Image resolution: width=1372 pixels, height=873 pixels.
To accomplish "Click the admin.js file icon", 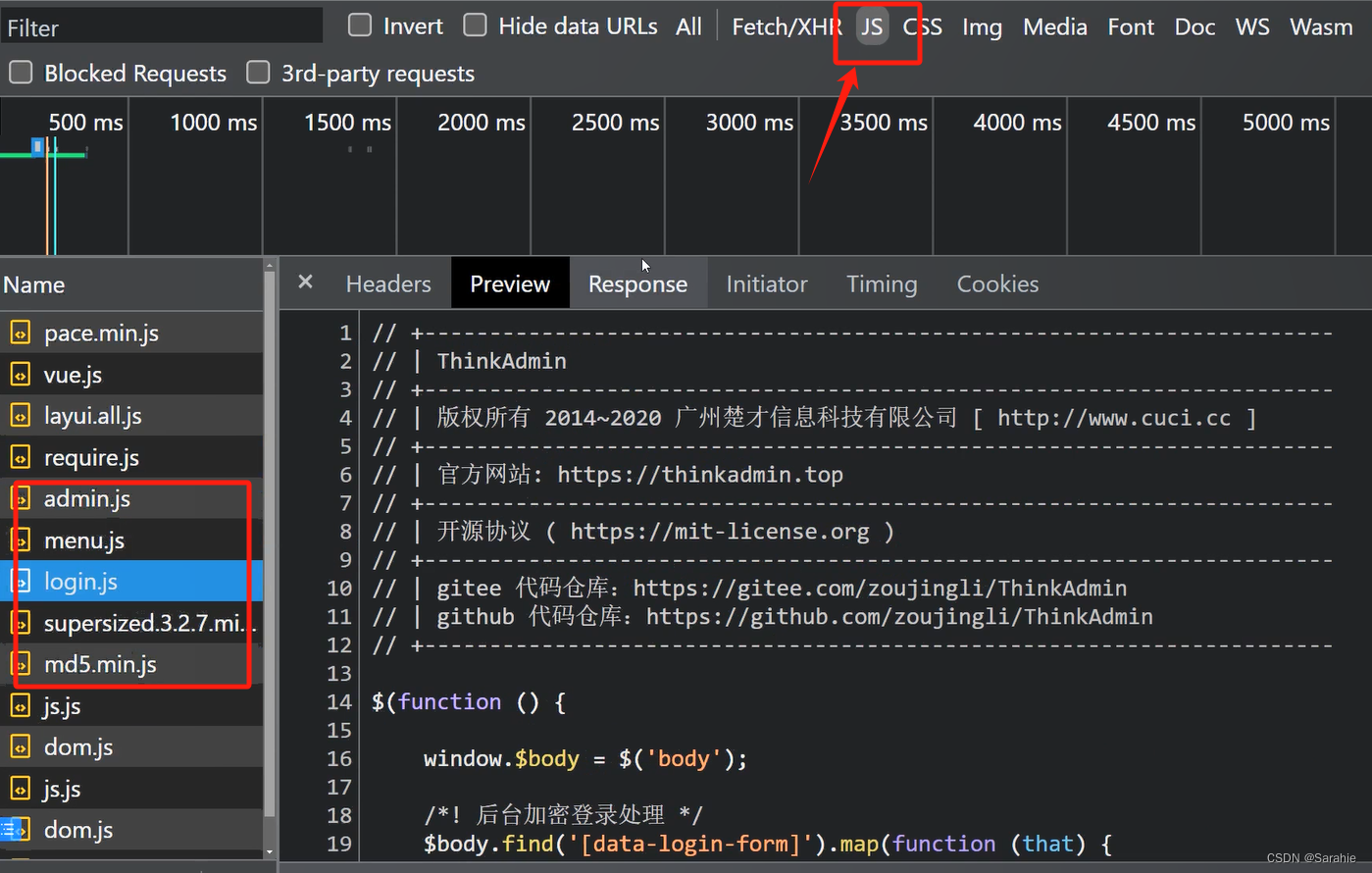I will [x=20, y=498].
